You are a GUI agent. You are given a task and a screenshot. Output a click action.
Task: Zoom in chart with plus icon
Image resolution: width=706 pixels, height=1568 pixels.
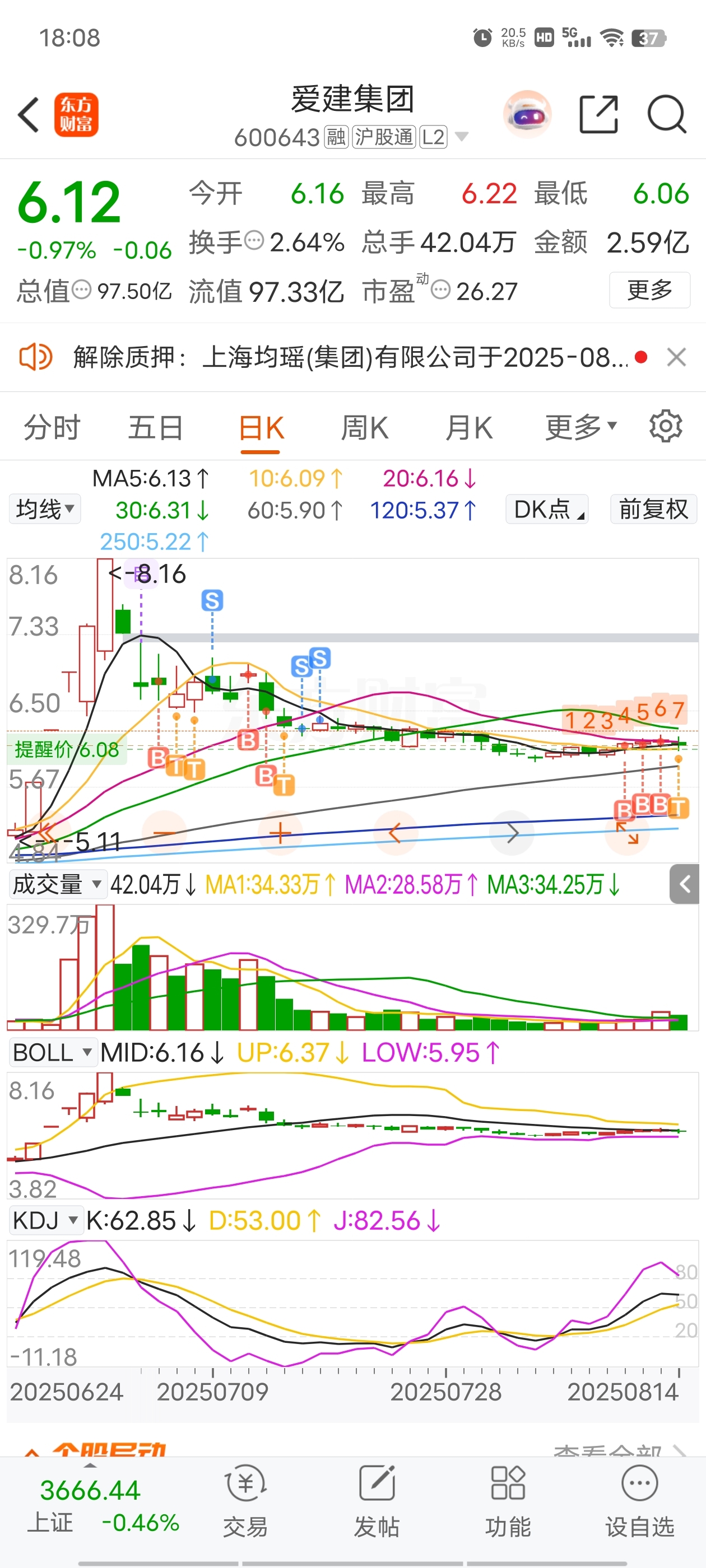pyautogui.click(x=280, y=833)
